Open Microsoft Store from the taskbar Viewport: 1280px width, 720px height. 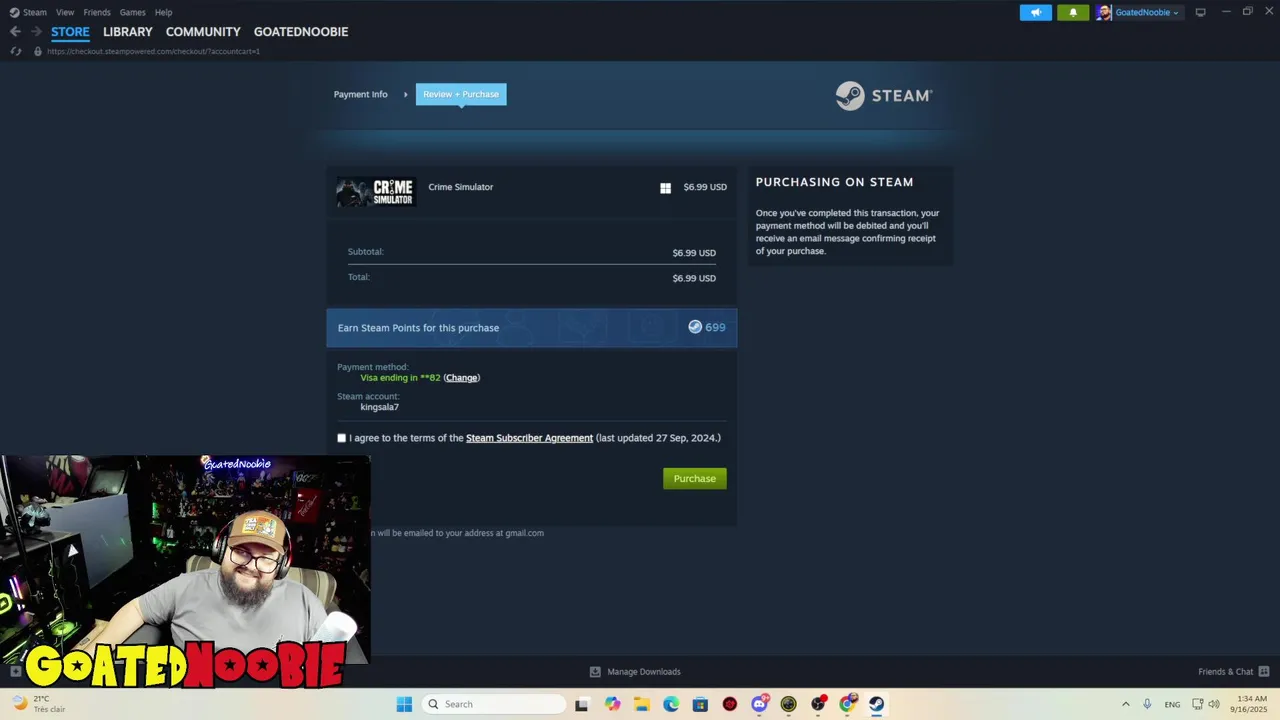tap(700, 704)
